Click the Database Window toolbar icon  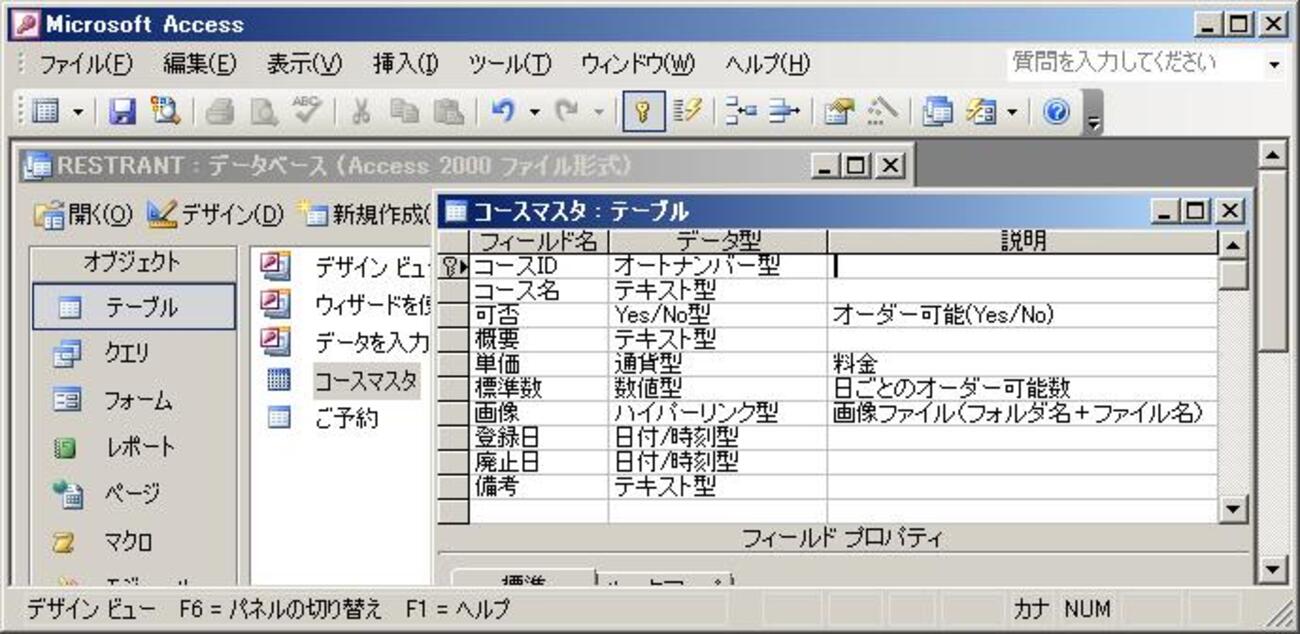(938, 112)
